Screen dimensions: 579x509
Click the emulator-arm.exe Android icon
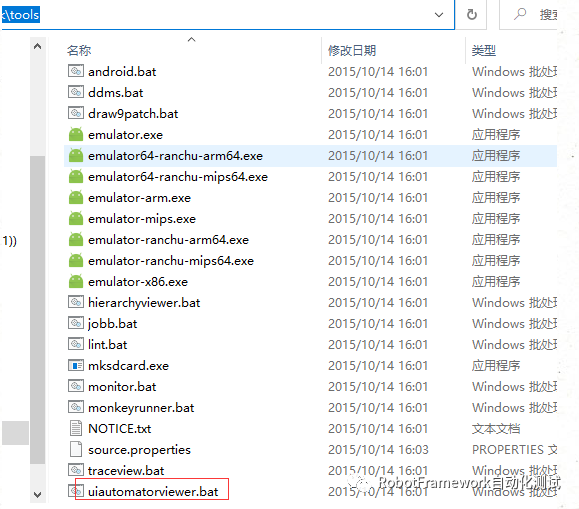(x=76, y=198)
